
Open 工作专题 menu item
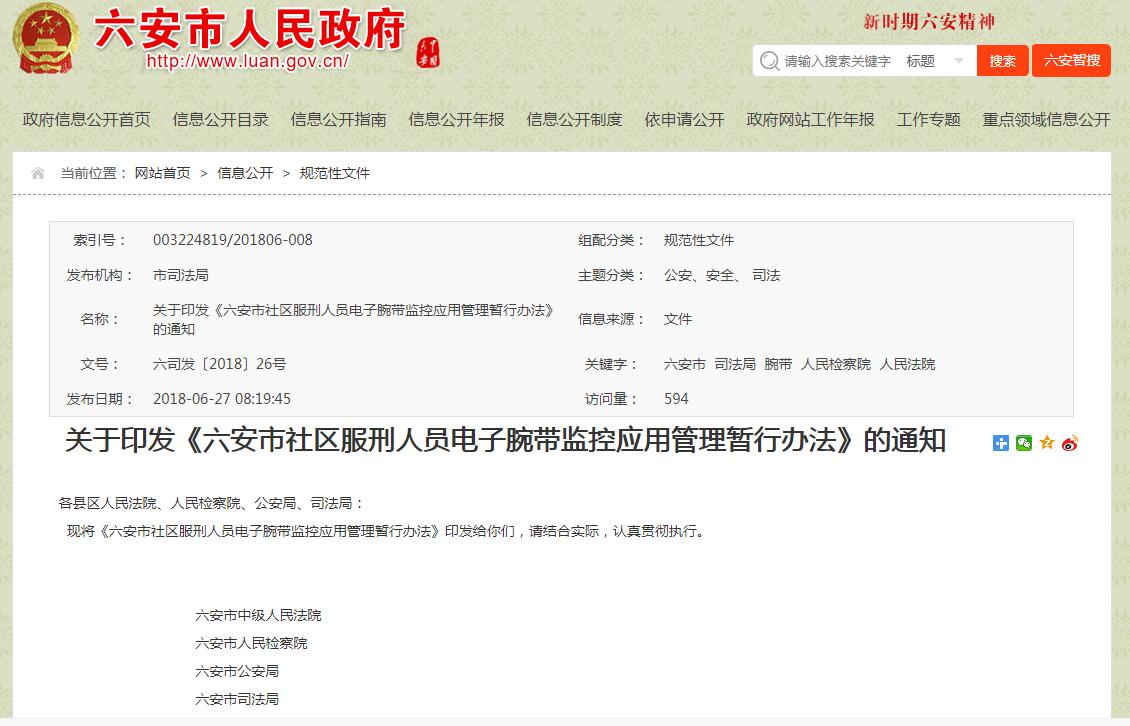coord(929,120)
